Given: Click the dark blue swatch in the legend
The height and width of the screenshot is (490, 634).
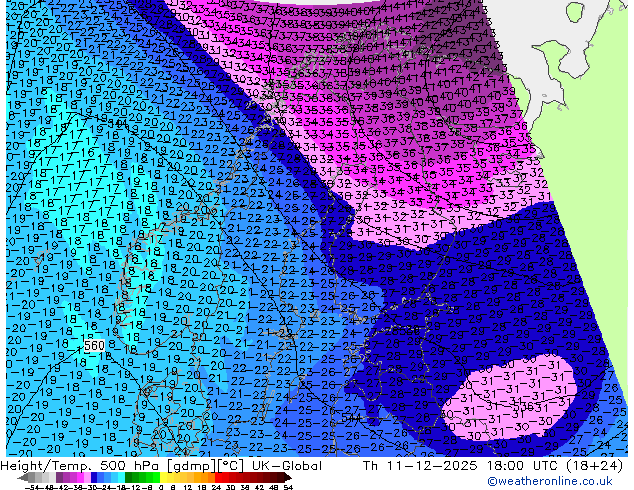Looking at the screenshot, I should point(94,478).
